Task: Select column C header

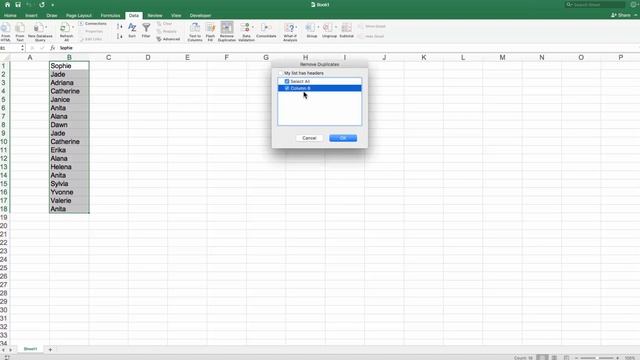Action: 109,57
